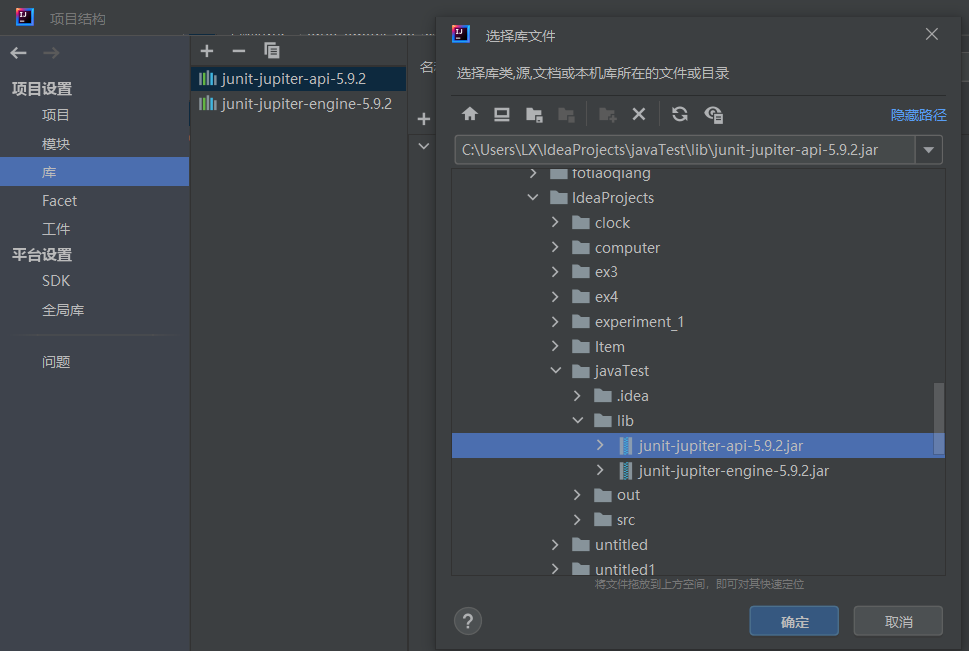
Task: Add a new library with plus icon
Action: coord(207,51)
